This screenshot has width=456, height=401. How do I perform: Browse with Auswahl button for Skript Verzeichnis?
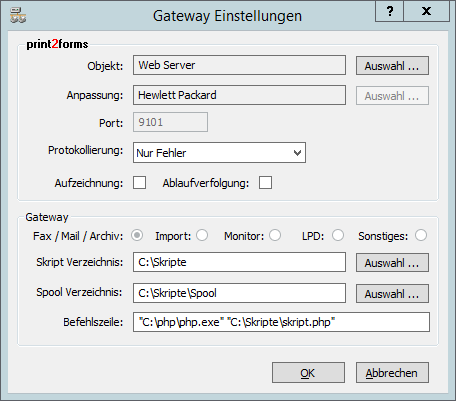pos(392,263)
